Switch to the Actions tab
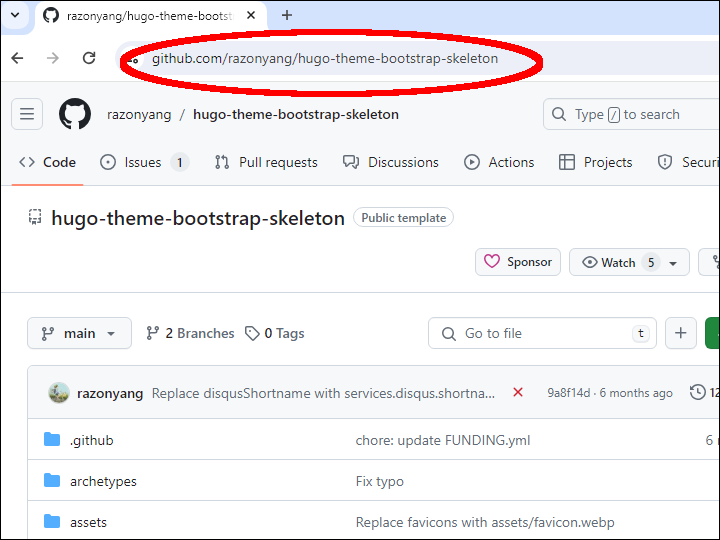720x540 pixels. pos(499,162)
